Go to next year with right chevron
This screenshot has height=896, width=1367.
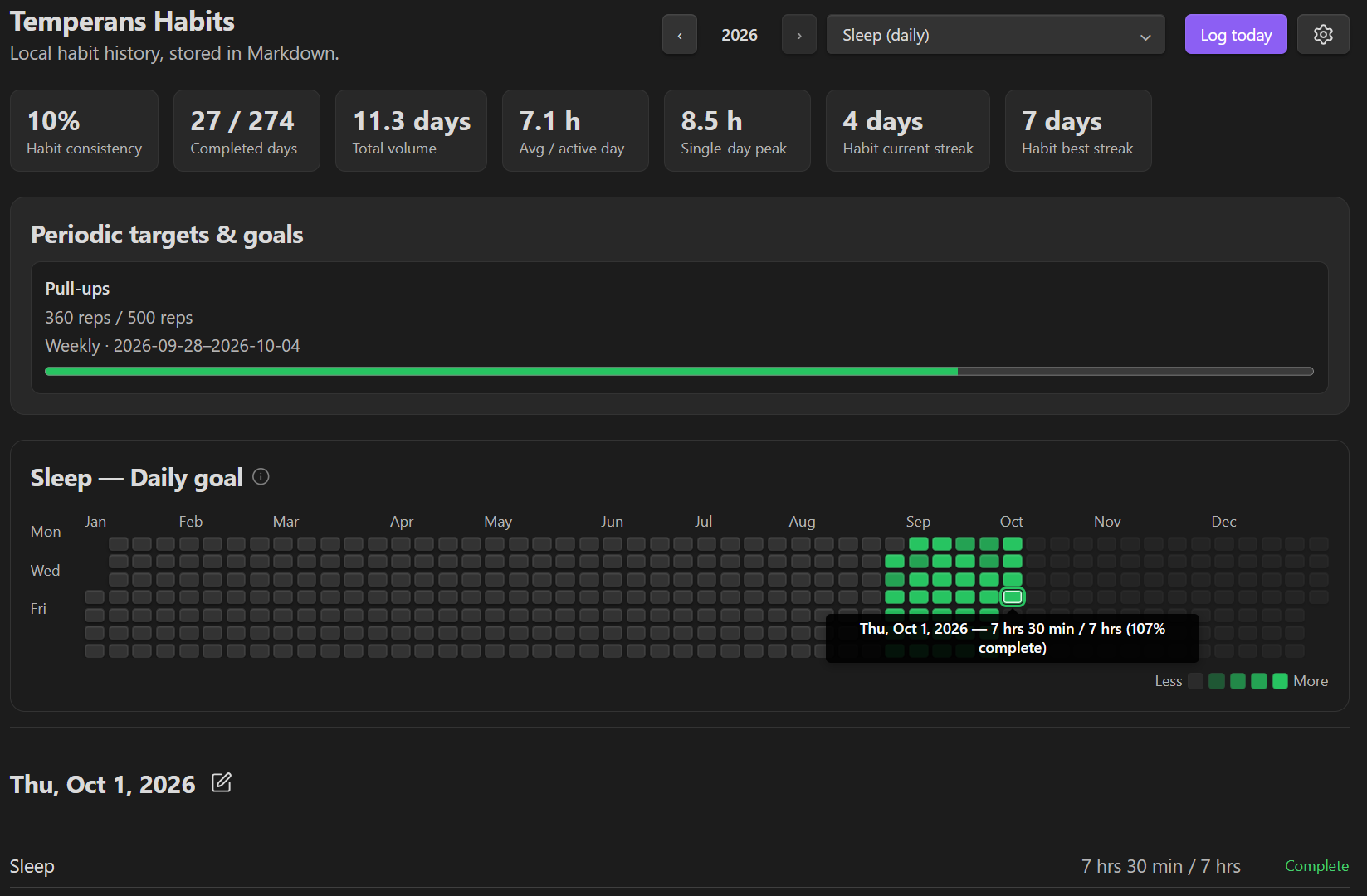tap(799, 35)
